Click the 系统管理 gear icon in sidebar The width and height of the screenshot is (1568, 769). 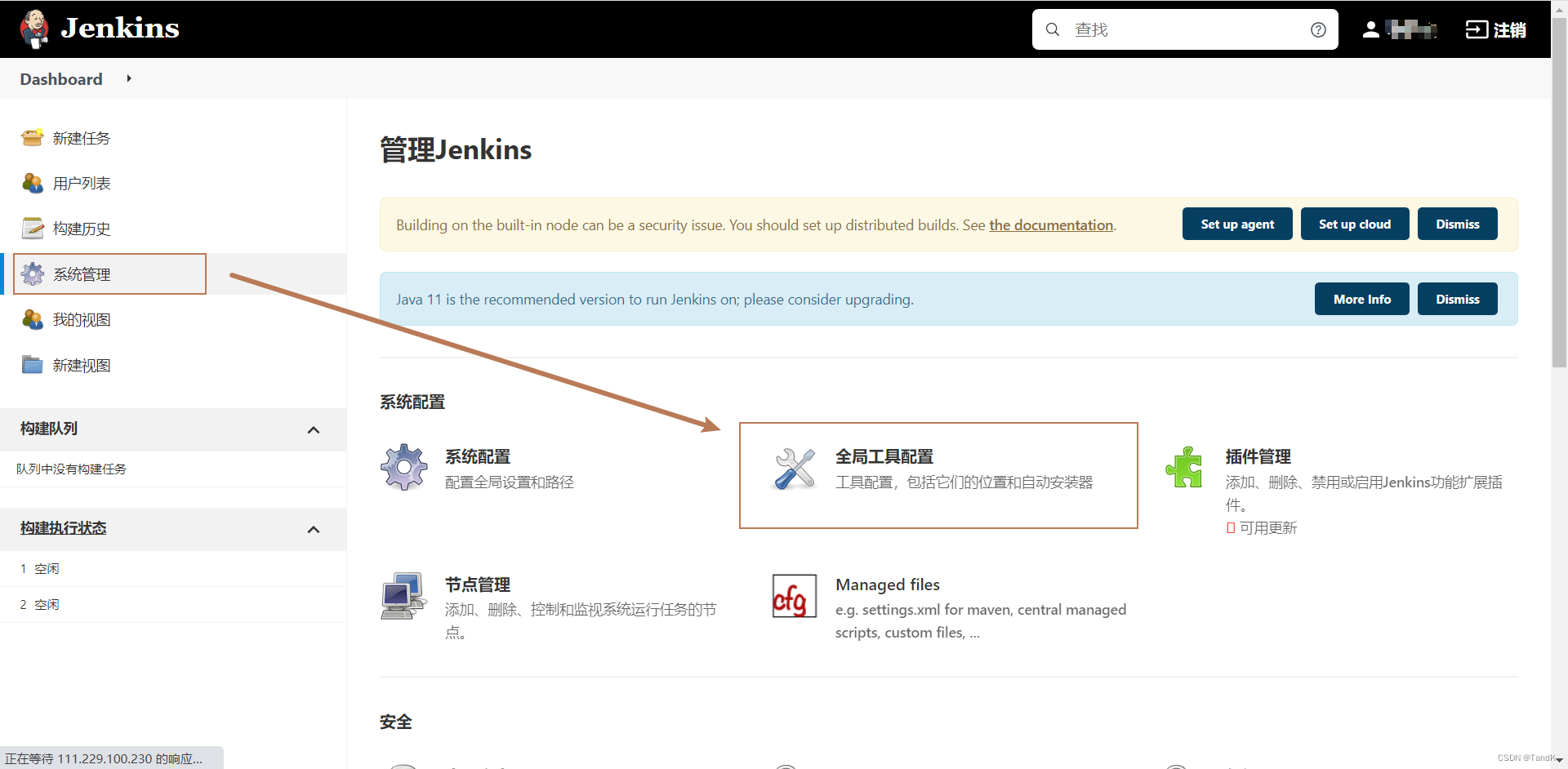tap(33, 274)
